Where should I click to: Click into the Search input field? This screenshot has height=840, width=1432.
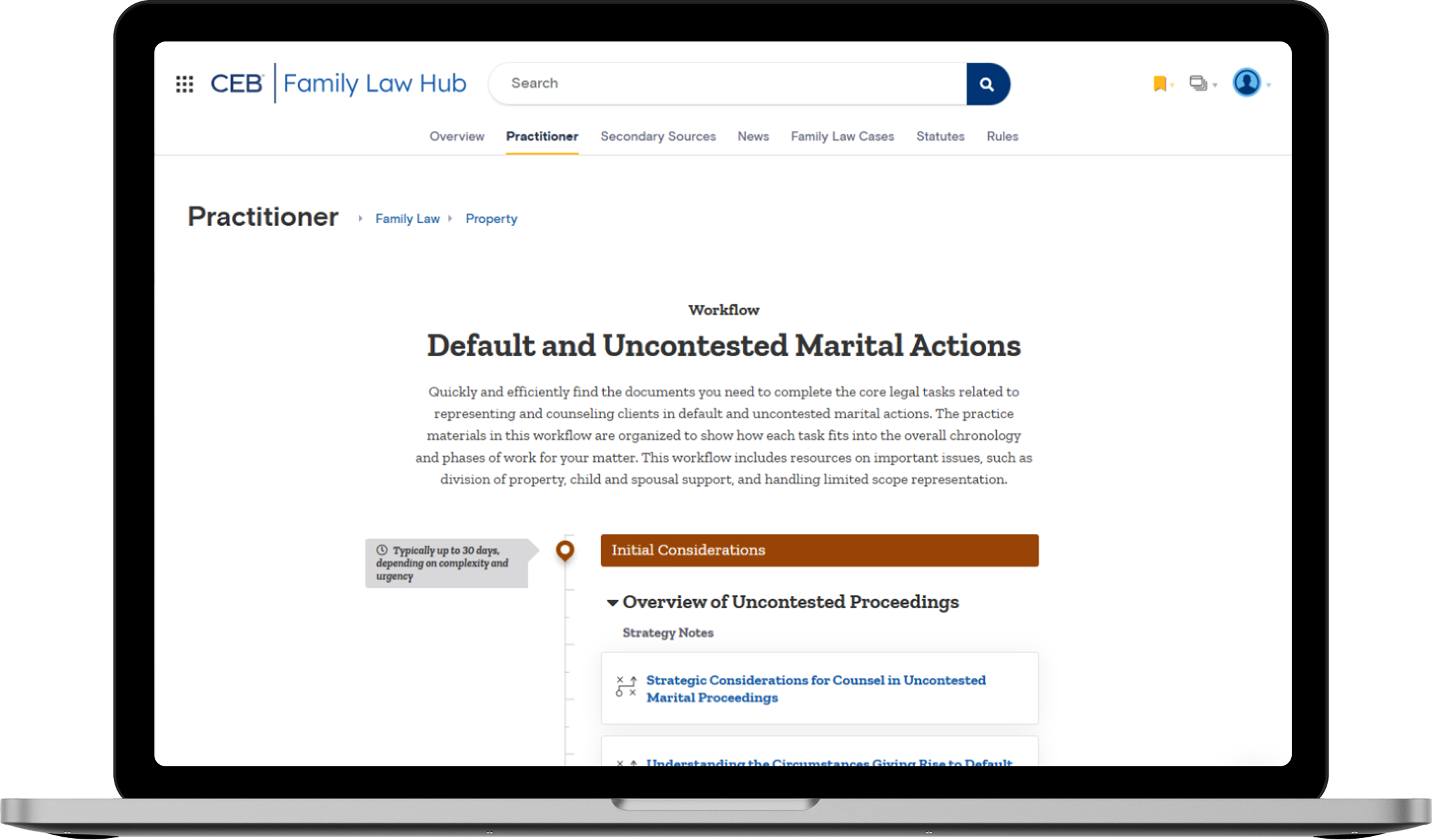(724, 84)
